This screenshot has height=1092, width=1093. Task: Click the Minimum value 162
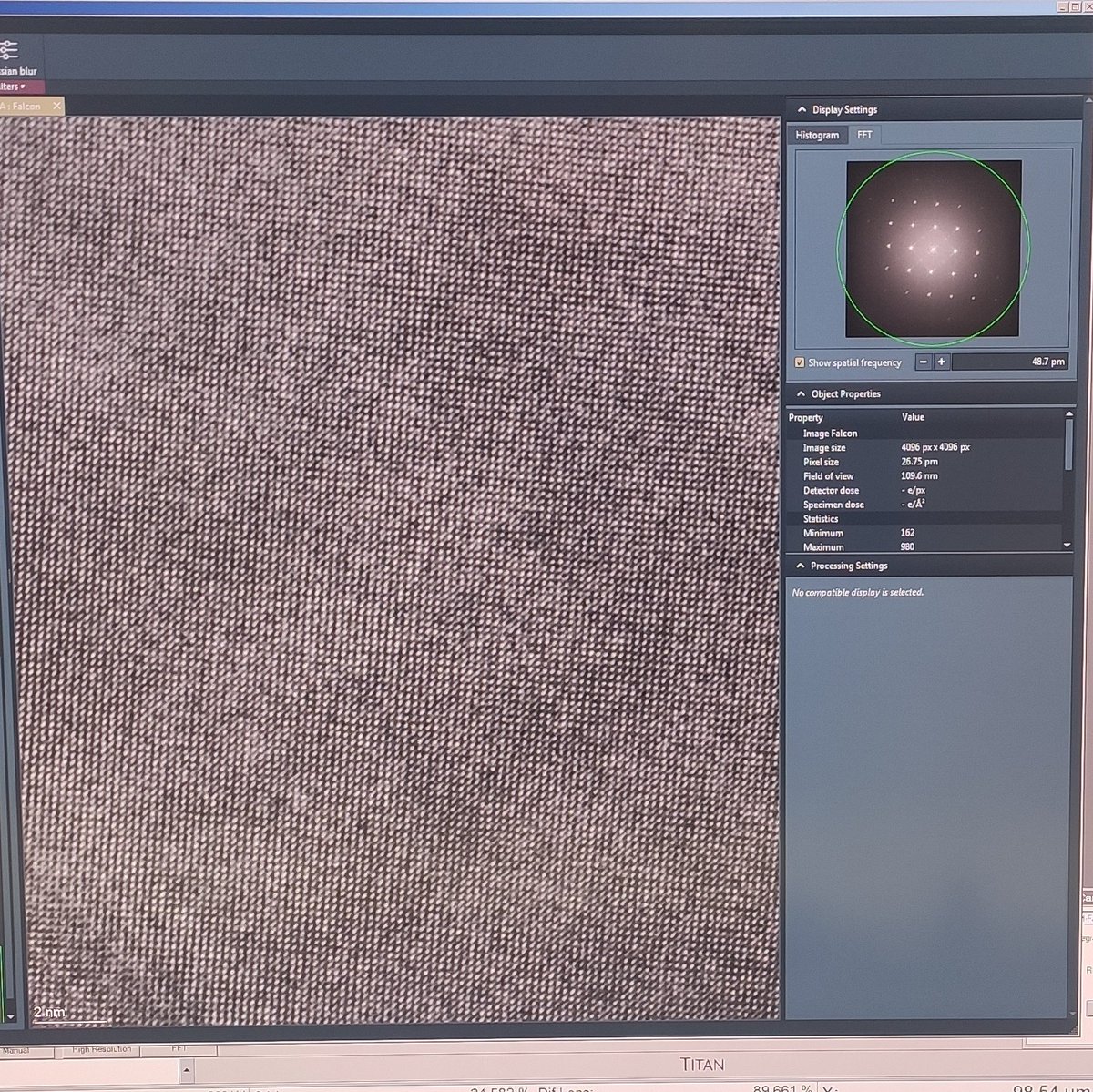(x=907, y=533)
